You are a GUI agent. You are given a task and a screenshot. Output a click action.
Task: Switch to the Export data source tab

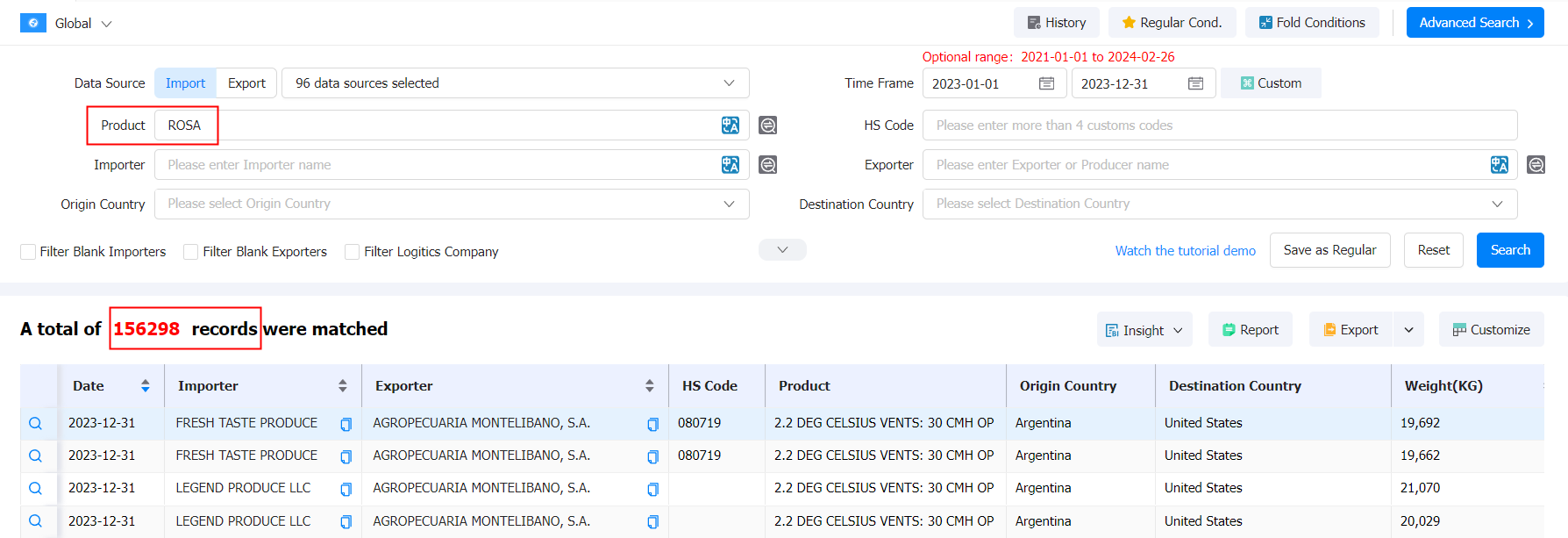point(246,83)
